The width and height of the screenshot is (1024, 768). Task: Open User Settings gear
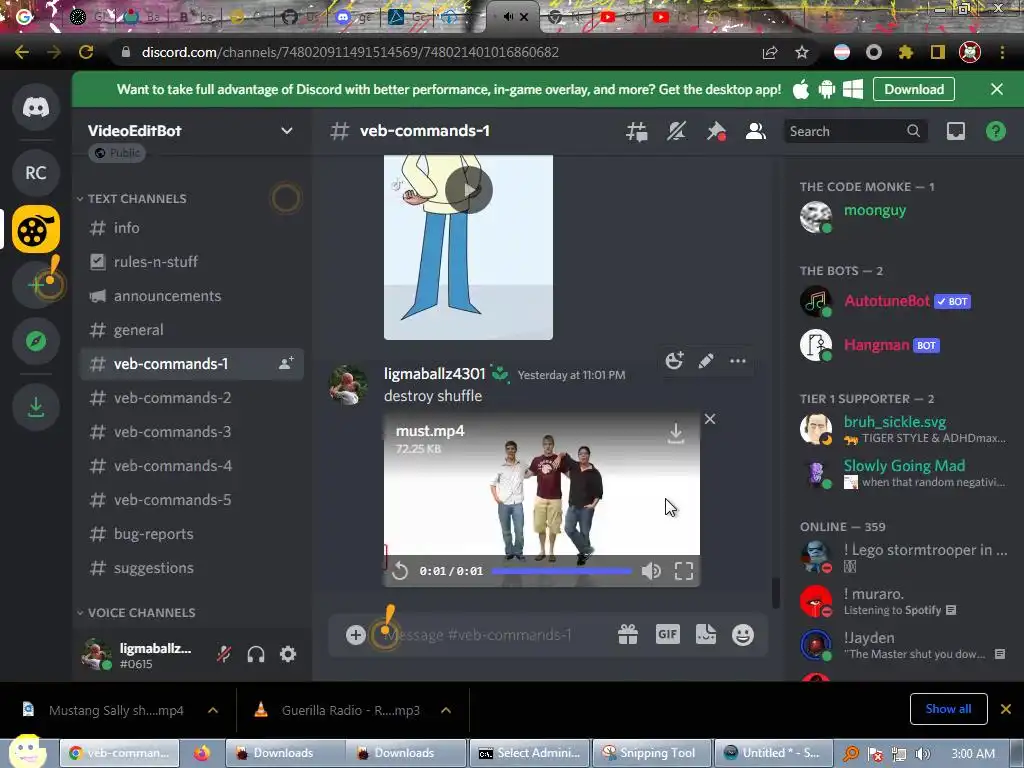pyautogui.click(x=288, y=654)
